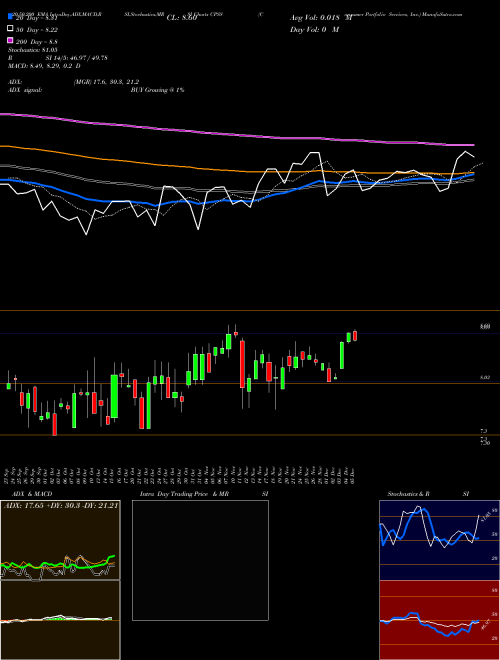Click the 'Intra Day Trading Price & MRSI' title
Image resolution: width=500 pixels, height=660 pixels.
[x=204, y=494]
